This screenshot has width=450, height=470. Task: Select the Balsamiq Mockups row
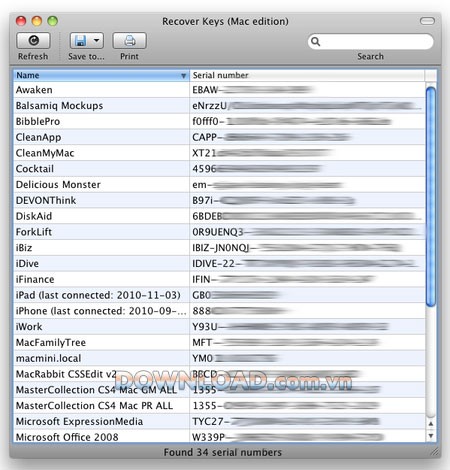219,106
